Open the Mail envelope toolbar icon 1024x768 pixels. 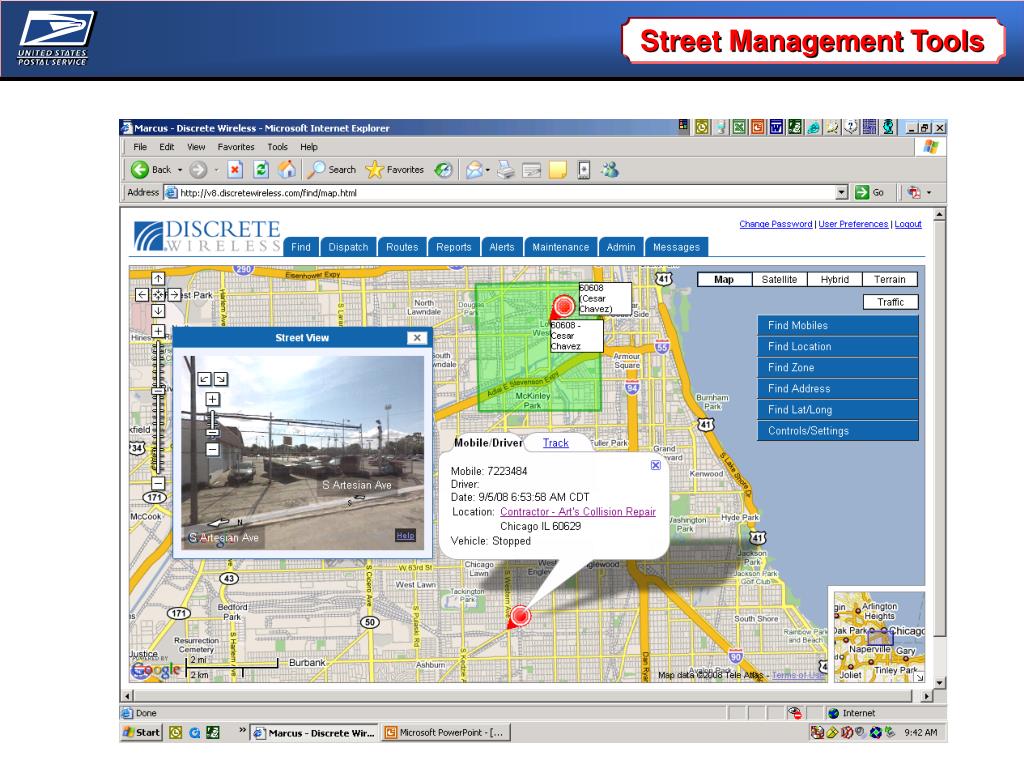(474, 170)
